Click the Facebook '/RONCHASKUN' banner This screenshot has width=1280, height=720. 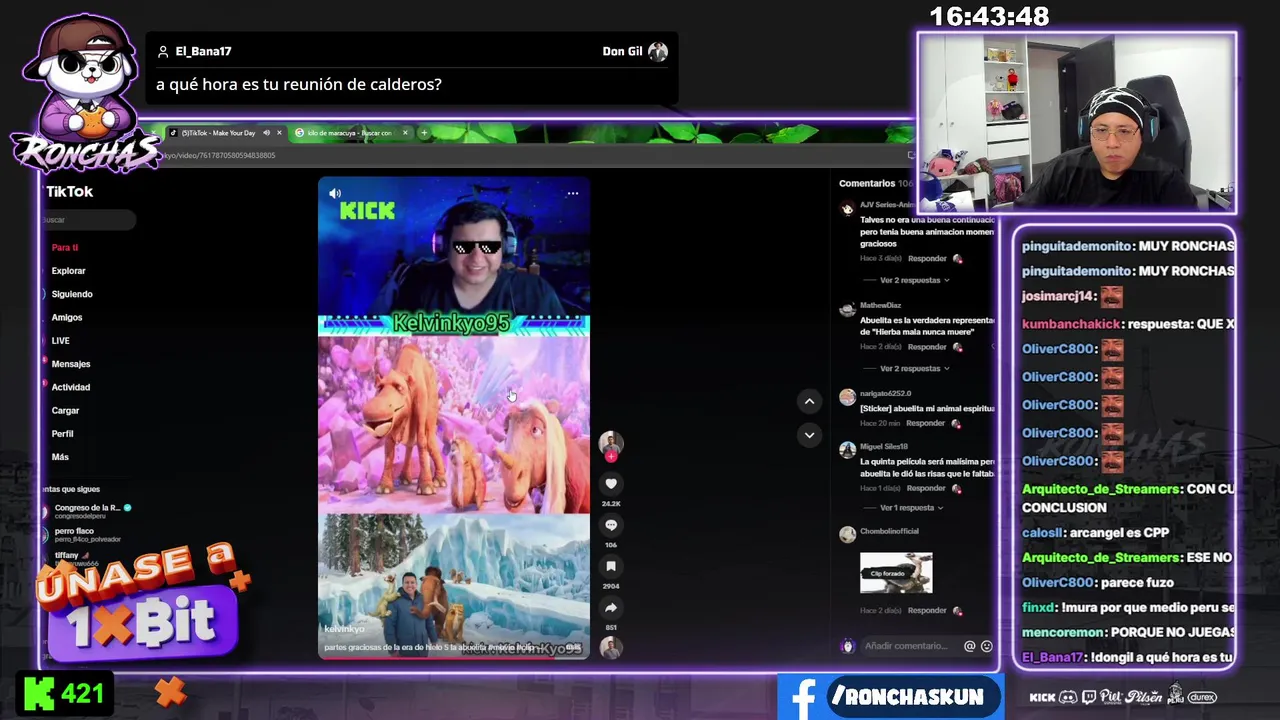(890, 697)
